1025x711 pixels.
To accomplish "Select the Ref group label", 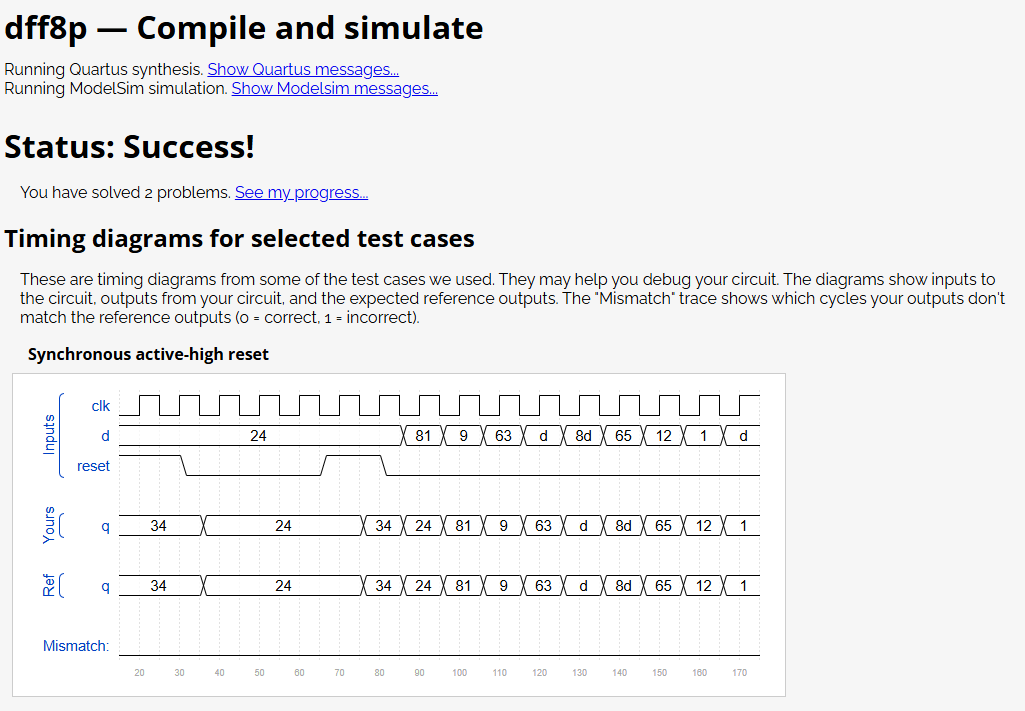I will click(x=49, y=585).
